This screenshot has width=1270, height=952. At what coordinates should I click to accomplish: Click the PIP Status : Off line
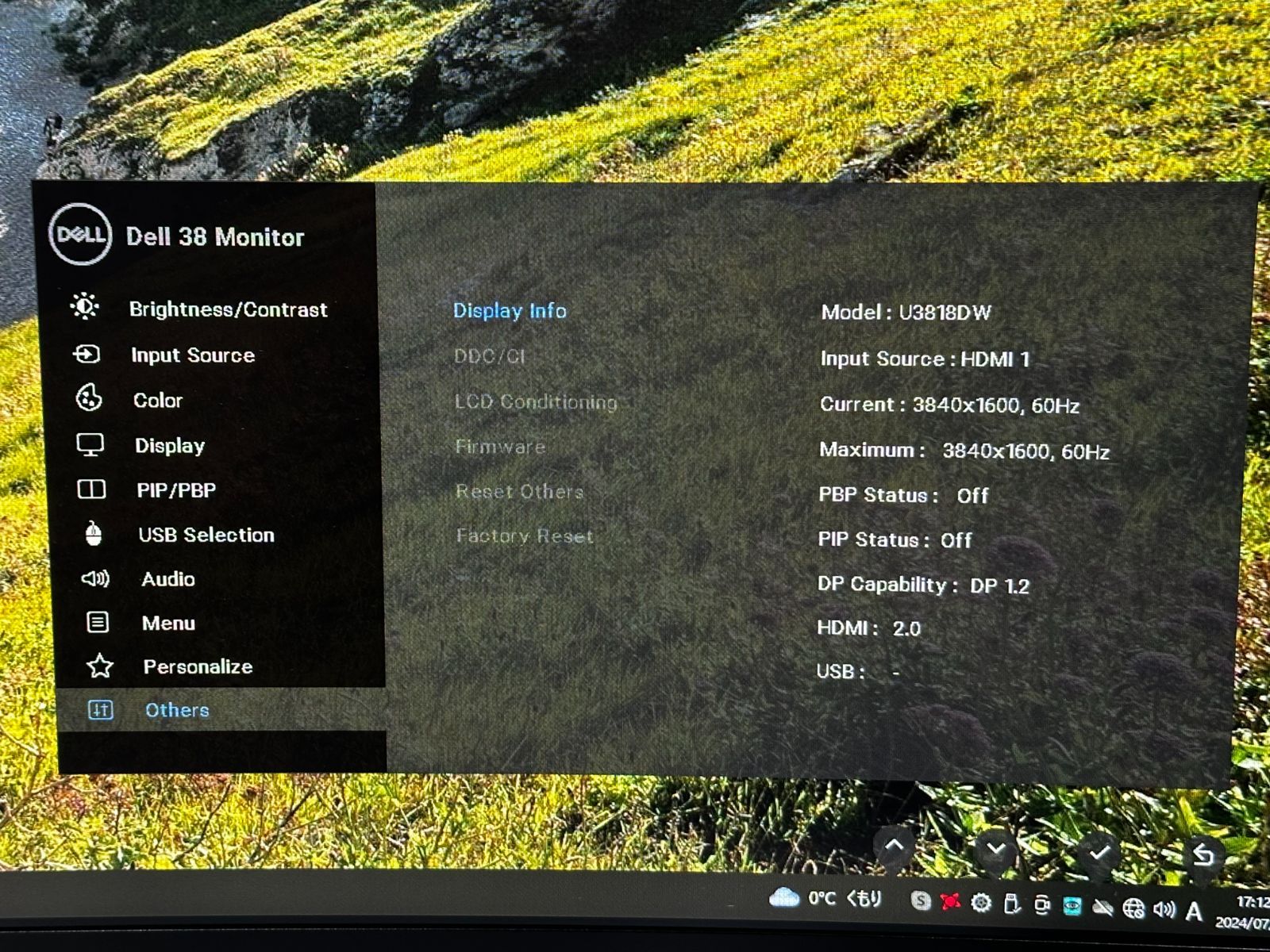[x=895, y=540]
